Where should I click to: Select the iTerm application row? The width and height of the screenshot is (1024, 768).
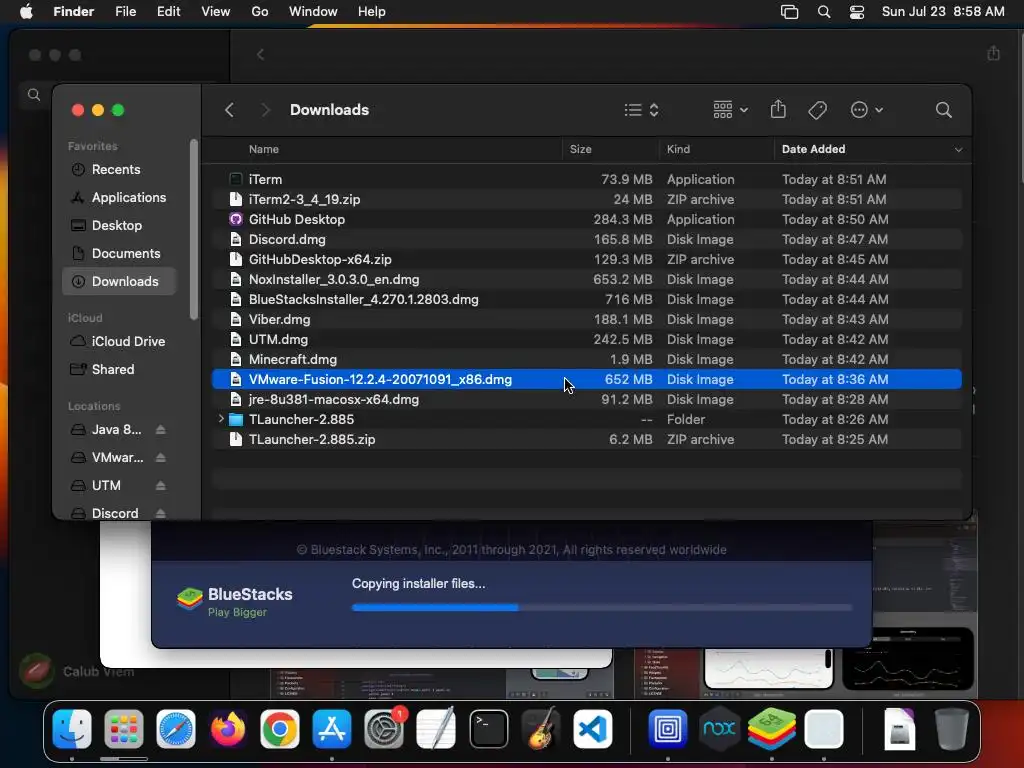coord(586,180)
